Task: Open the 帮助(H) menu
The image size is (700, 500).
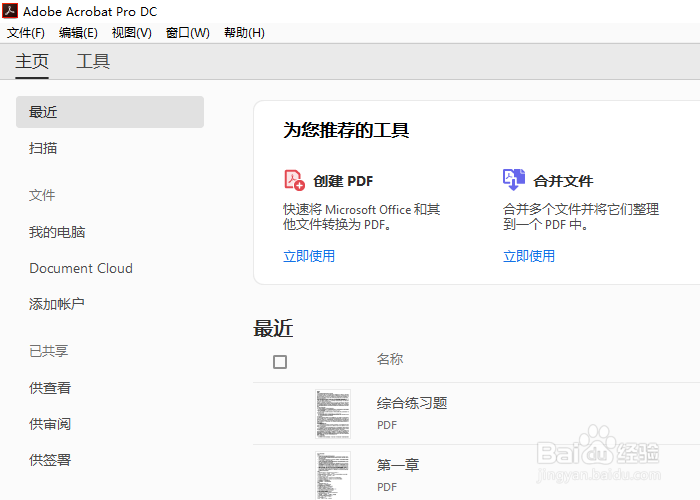Action: pyautogui.click(x=244, y=33)
